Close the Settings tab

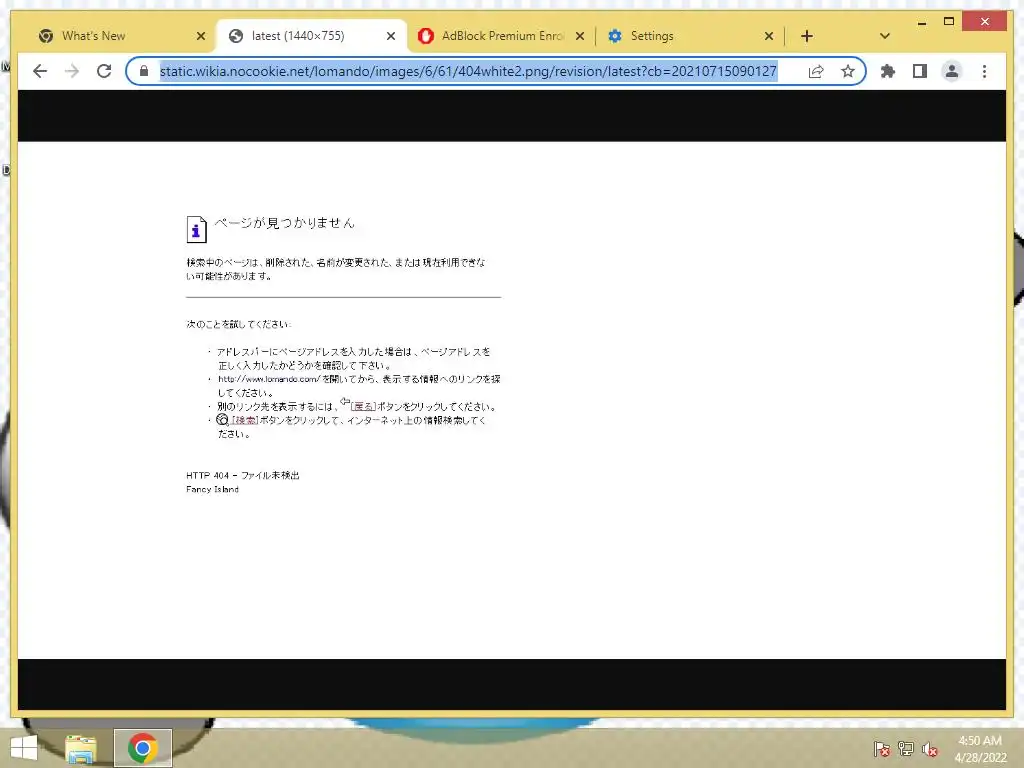[x=769, y=36]
